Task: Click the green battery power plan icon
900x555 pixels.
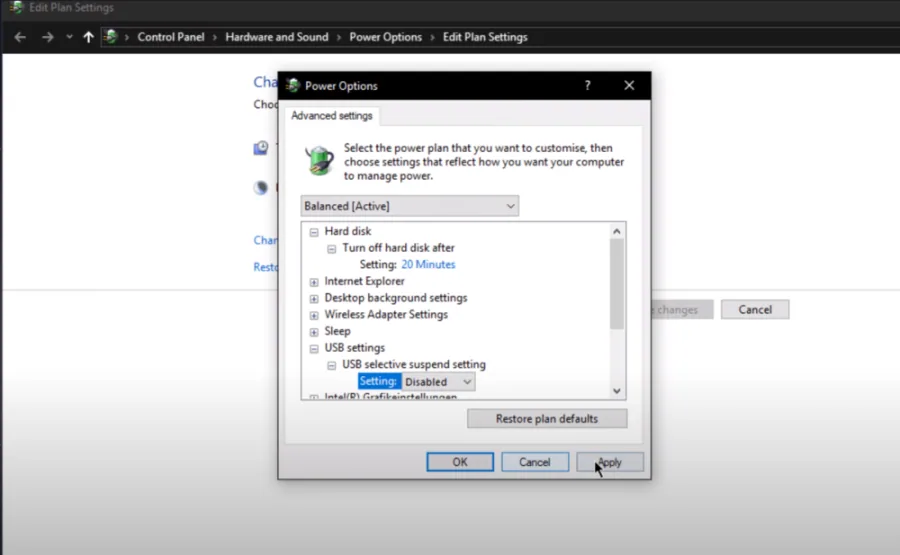Action: tap(319, 160)
